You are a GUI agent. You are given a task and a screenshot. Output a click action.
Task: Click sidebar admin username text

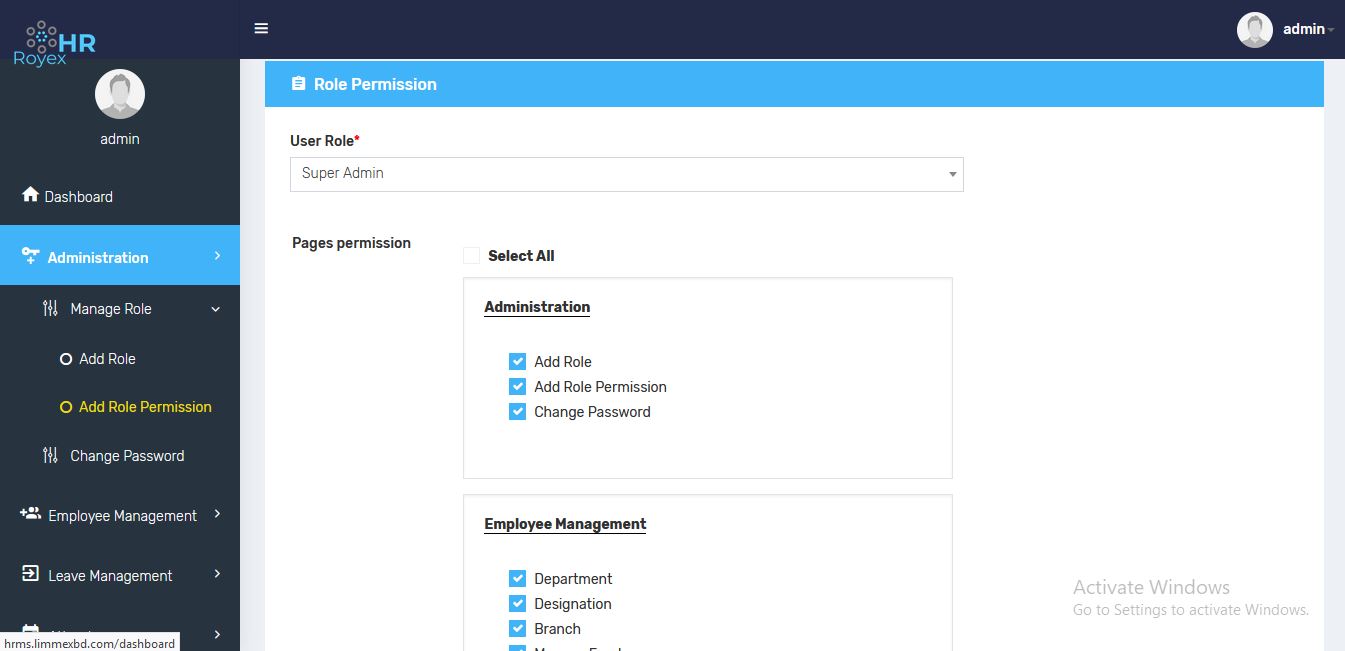click(x=120, y=139)
